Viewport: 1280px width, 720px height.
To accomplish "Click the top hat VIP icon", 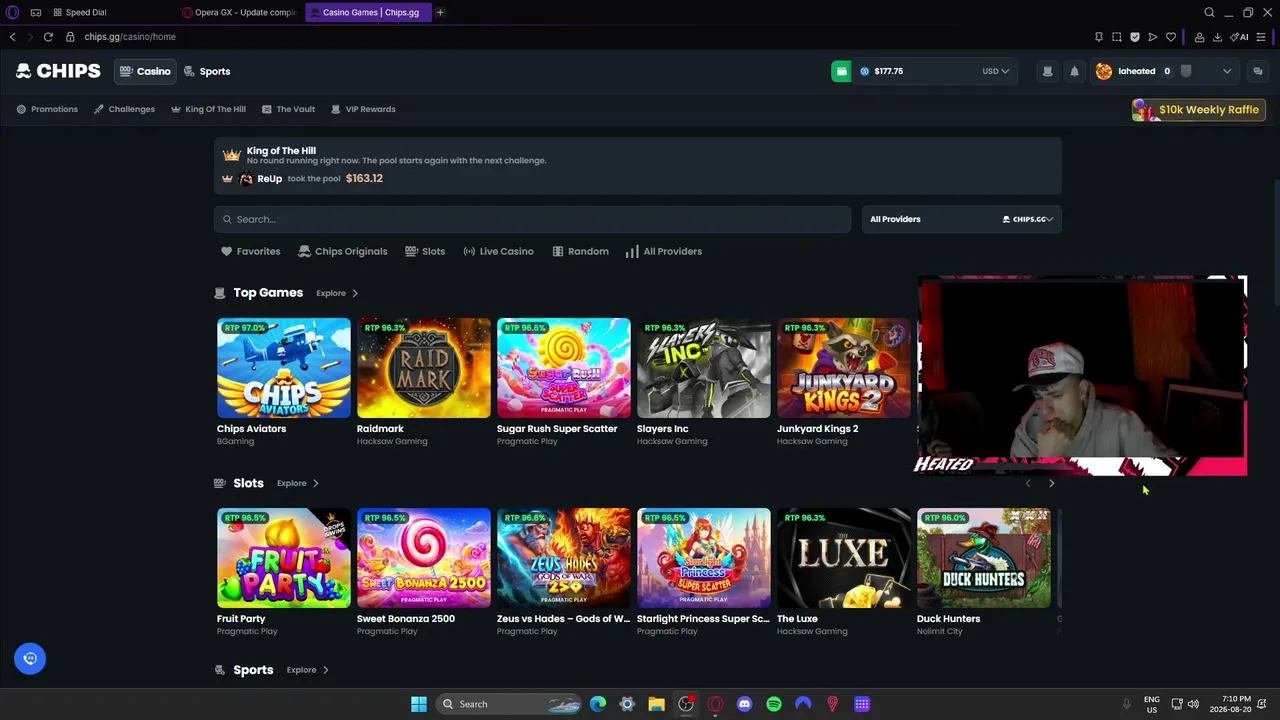I will click(x=1047, y=71).
